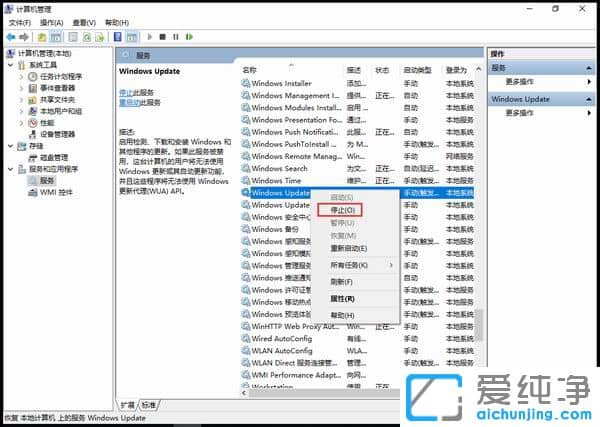Click the Start service play icon
The height and width of the screenshot is (427, 600).
(x=150, y=37)
